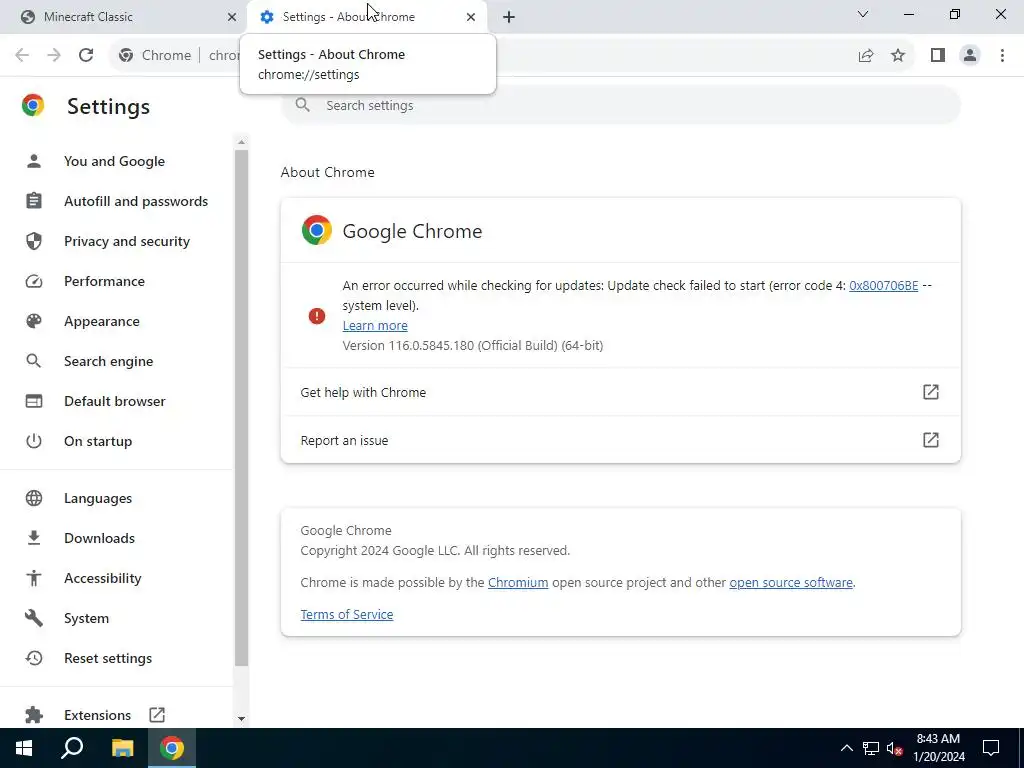
Task: Click the Learn more link
Action: tap(375, 325)
